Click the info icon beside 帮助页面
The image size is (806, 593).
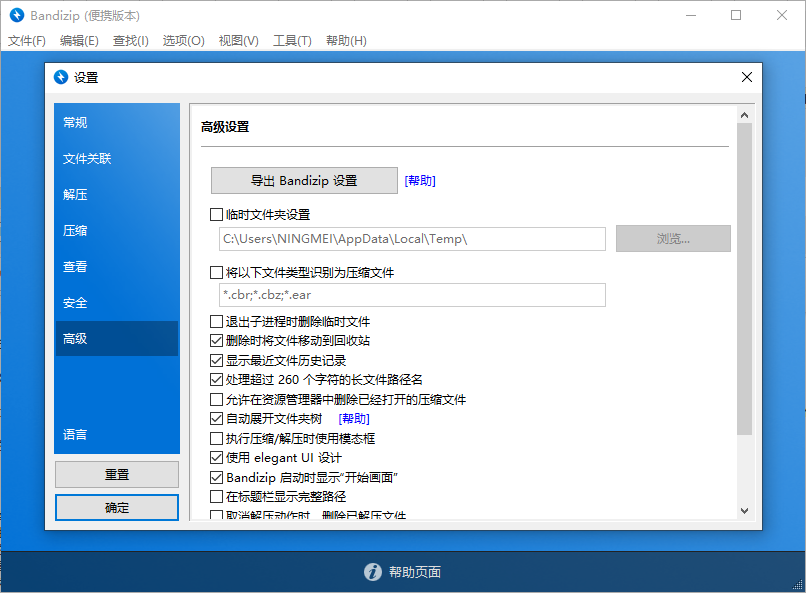(373, 572)
